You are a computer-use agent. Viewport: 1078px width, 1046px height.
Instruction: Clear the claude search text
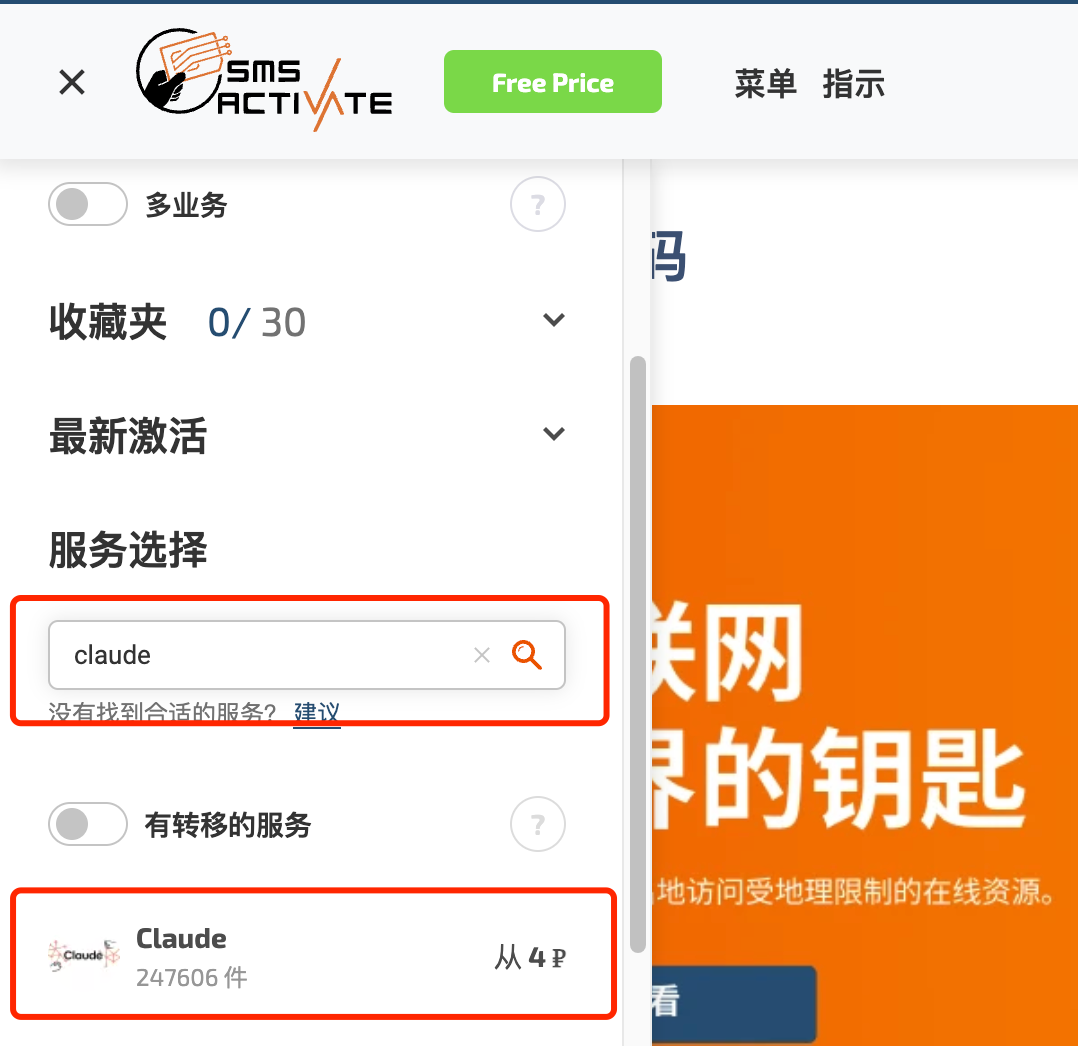pos(482,655)
